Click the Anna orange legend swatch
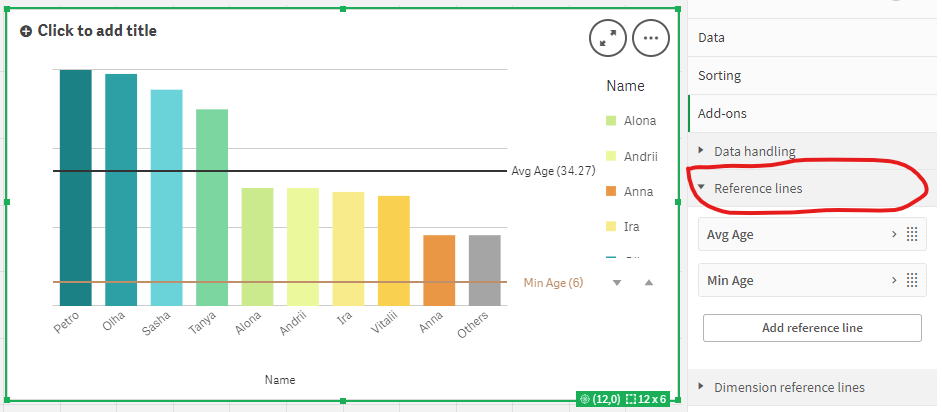942x412 pixels. coord(610,191)
